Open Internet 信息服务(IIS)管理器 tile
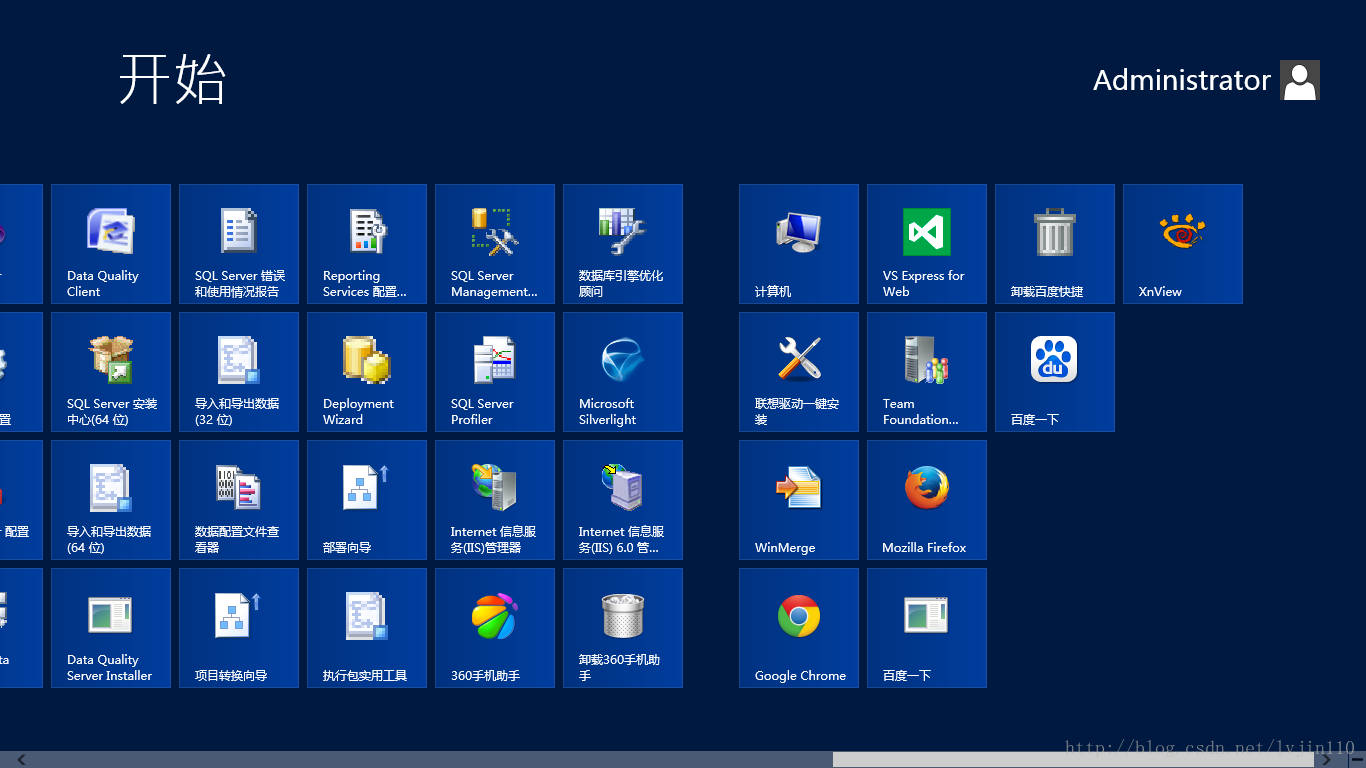Image resolution: width=1366 pixels, height=768 pixels. 495,500
